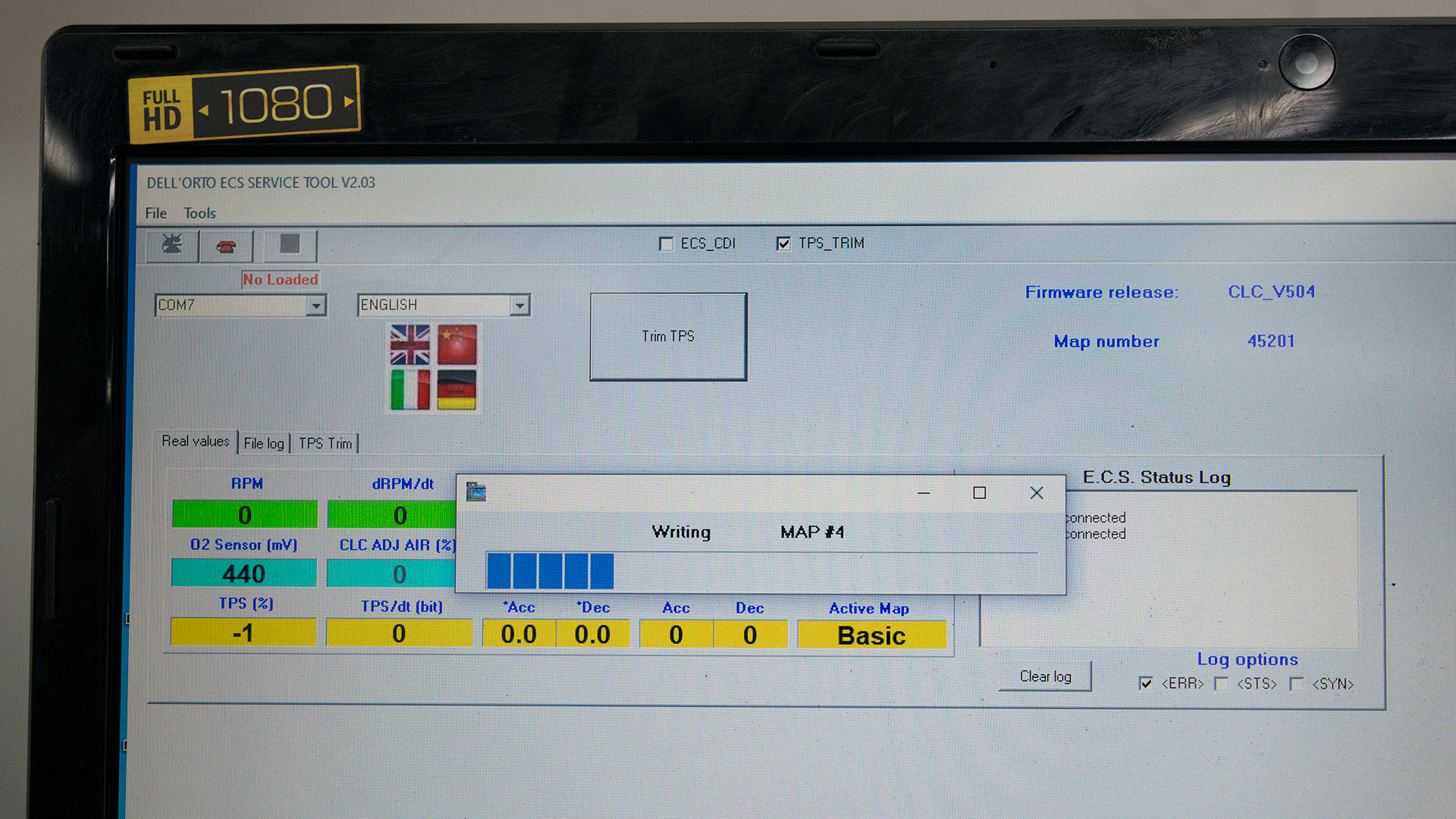Enable the ECS_CDI checkbox
This screenshot has width=1456, height=819.
(x=666, y=244)
